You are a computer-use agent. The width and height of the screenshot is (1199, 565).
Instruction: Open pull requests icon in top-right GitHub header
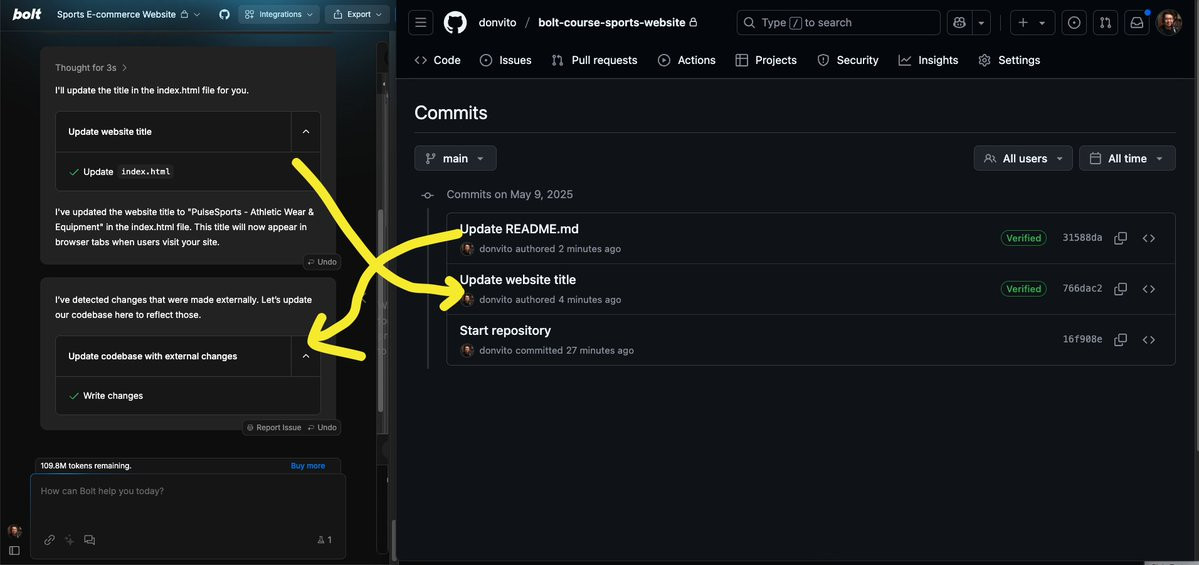(x=1106, y=23)
